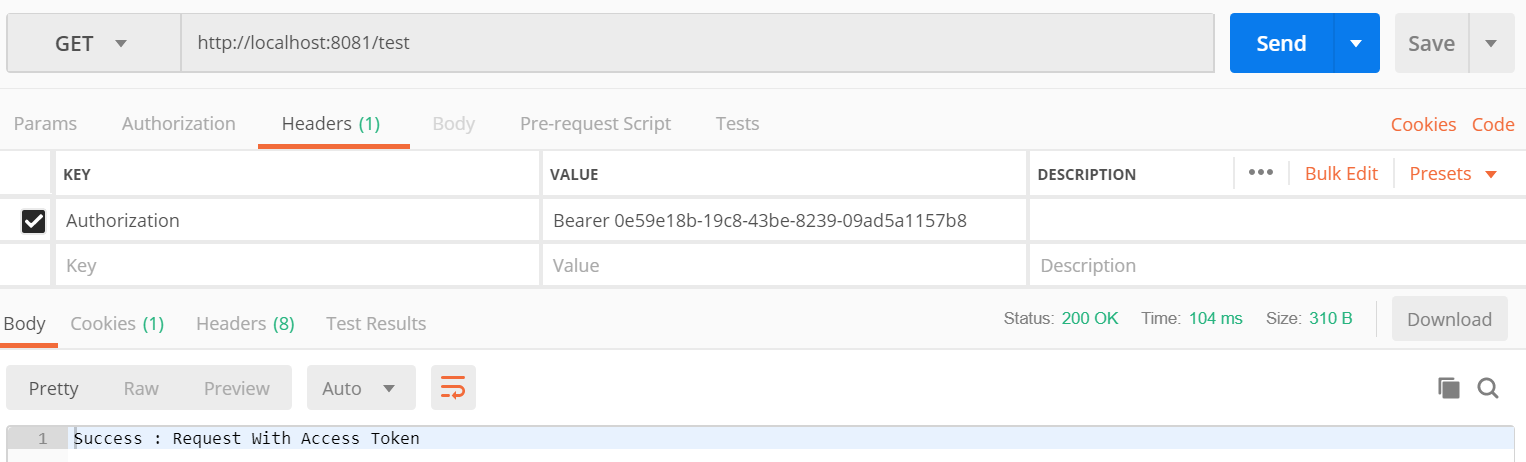Open the Pre-request Script tab

click(595, 124)
